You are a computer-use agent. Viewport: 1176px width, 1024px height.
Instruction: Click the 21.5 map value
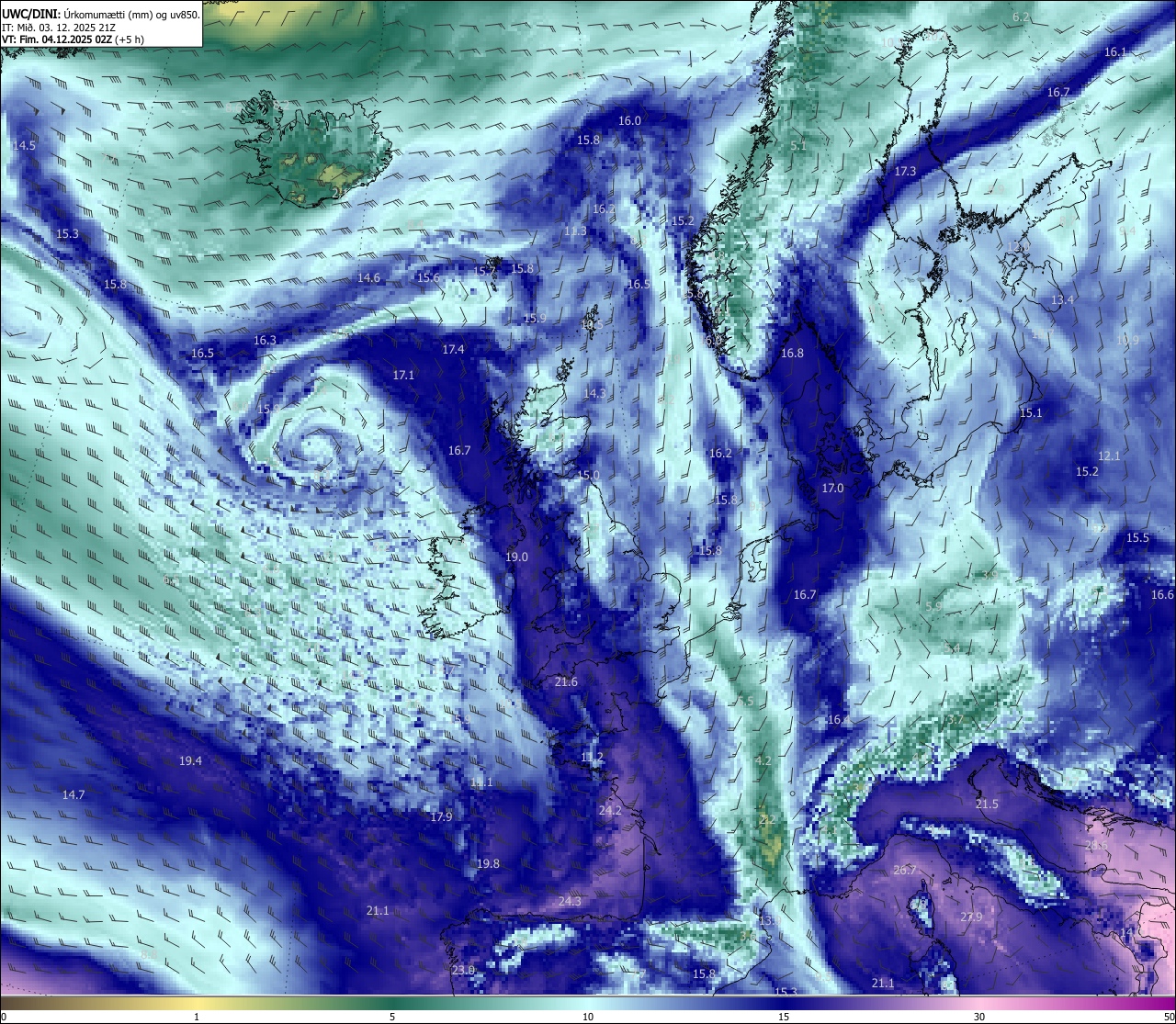987,804
